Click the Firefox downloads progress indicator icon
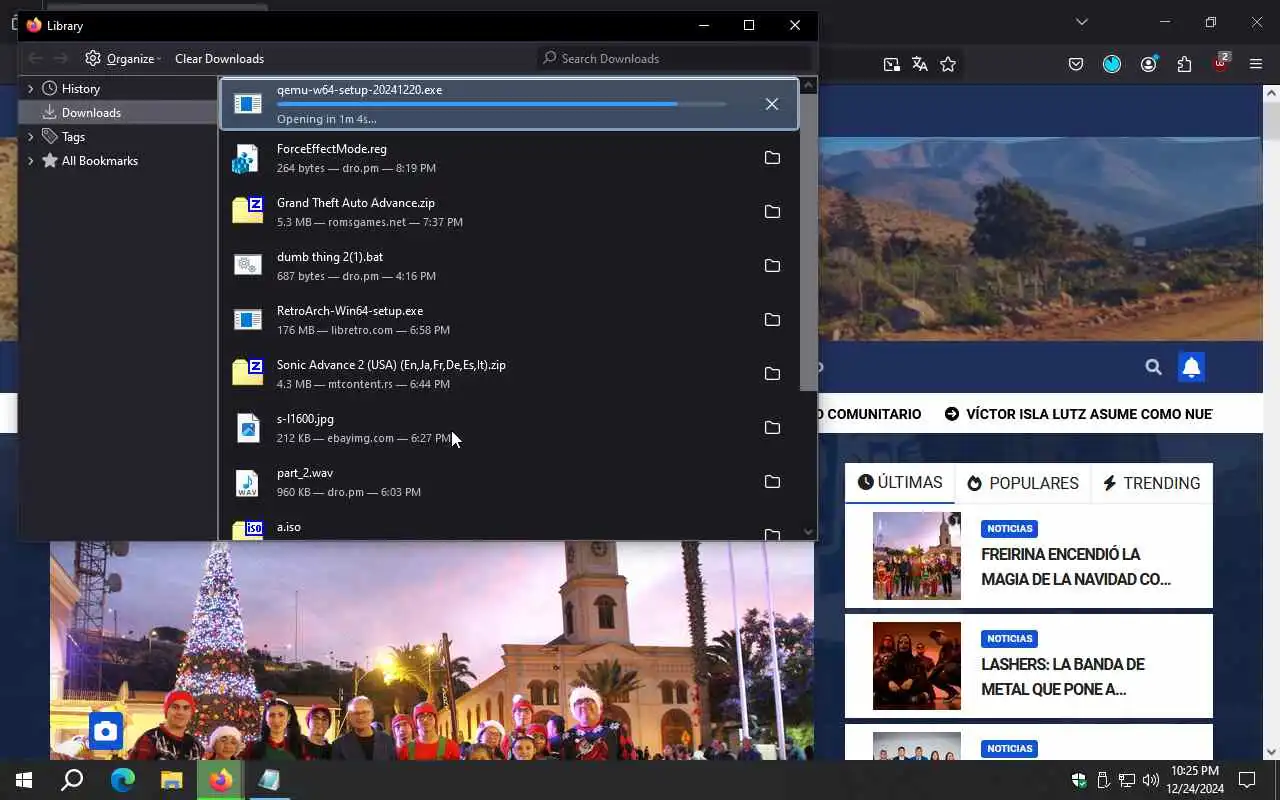1280x800 pixels. 1112,64
